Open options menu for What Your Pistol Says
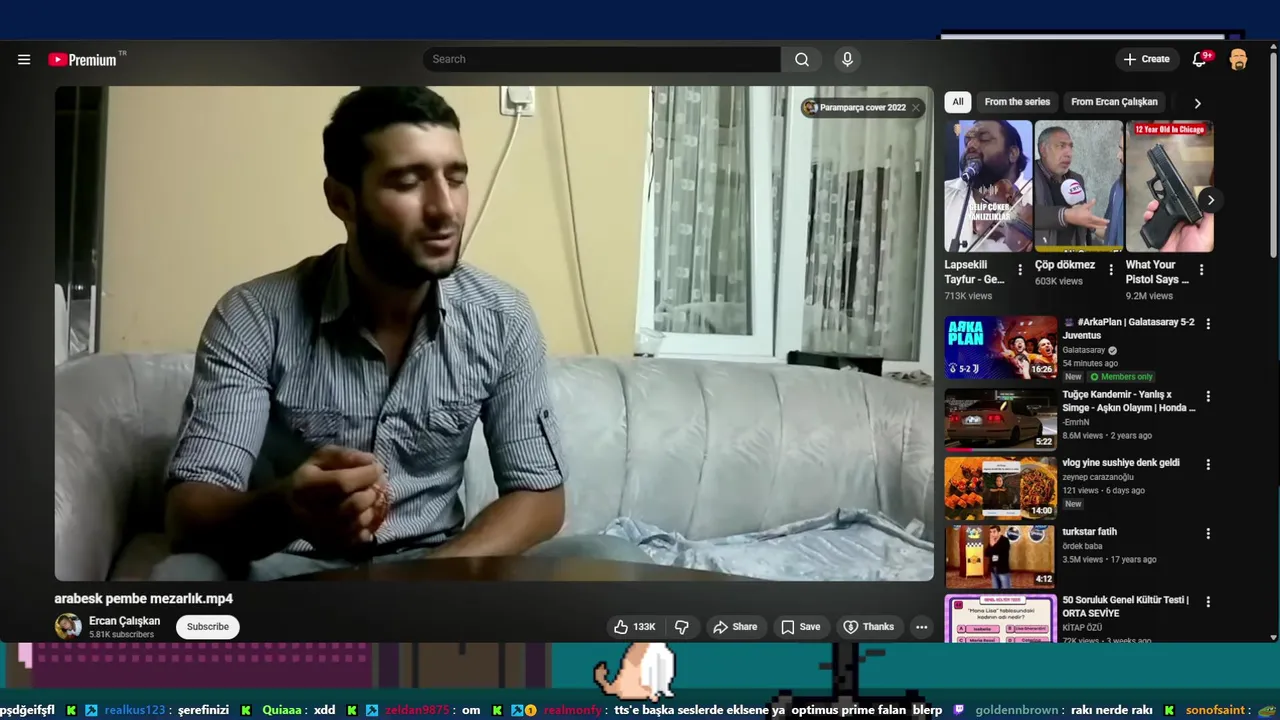Screen dimensions: 1280x720 coord(1201,270)
